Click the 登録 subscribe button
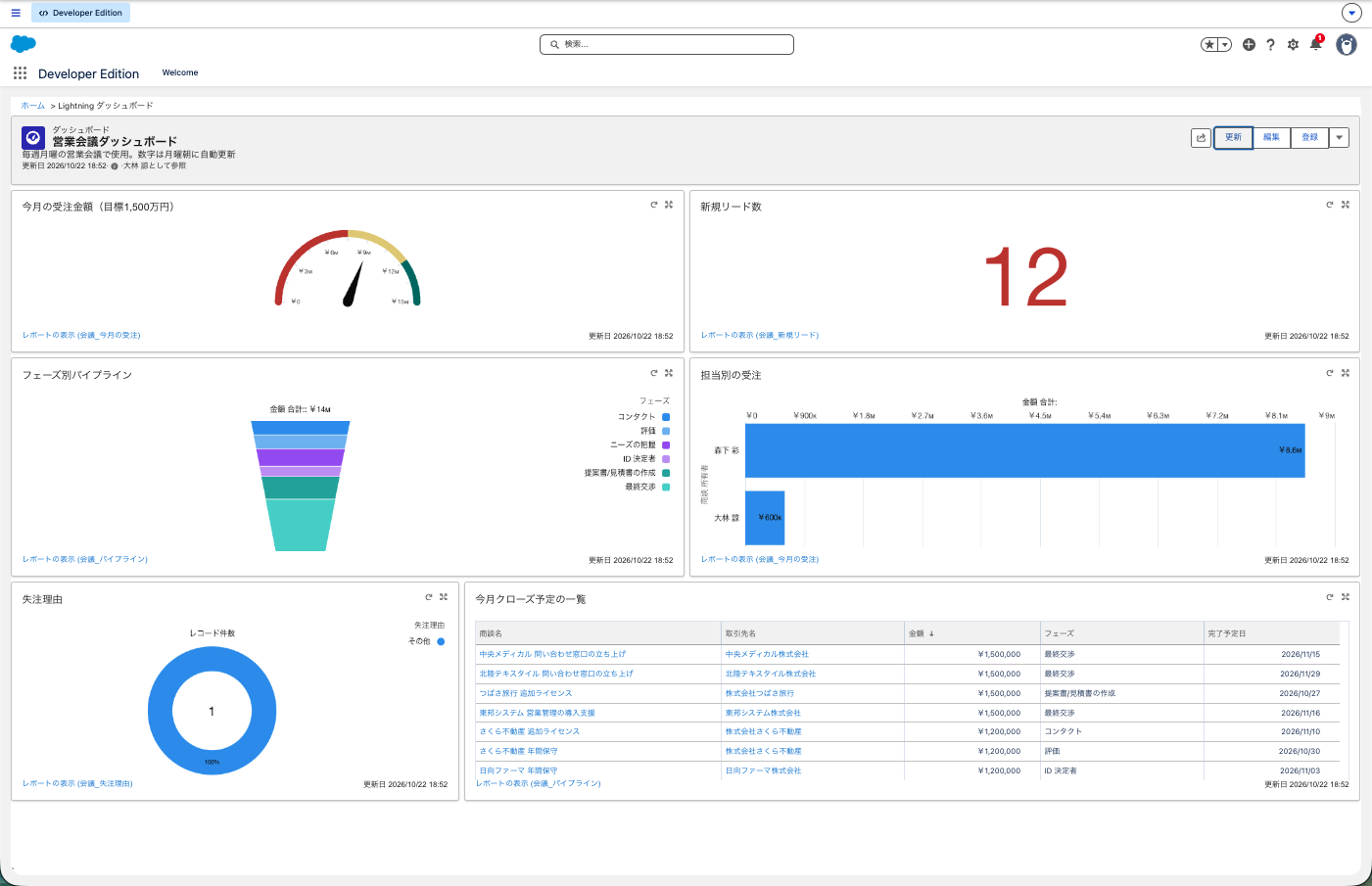The image size is (1372, 886). coord(1309,138)
